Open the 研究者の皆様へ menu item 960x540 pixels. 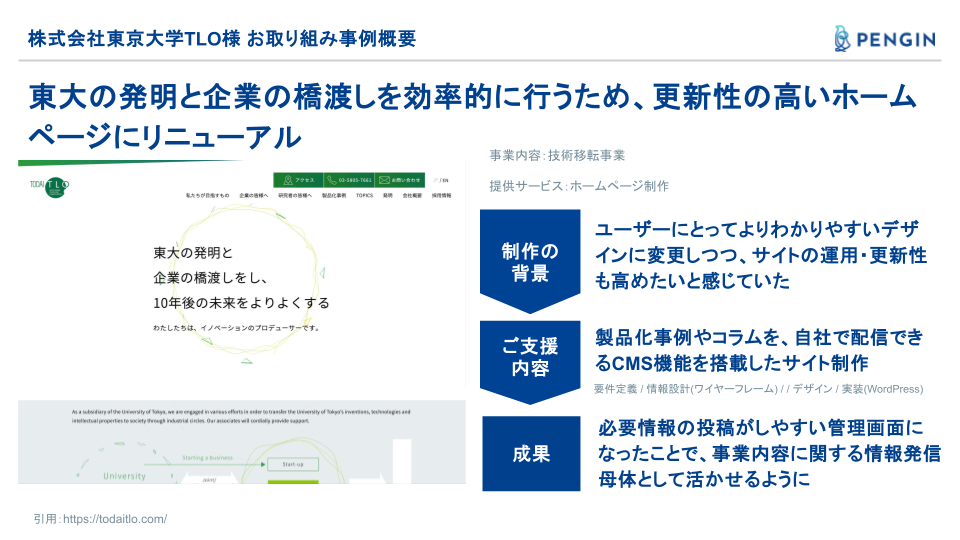point(295,195)
